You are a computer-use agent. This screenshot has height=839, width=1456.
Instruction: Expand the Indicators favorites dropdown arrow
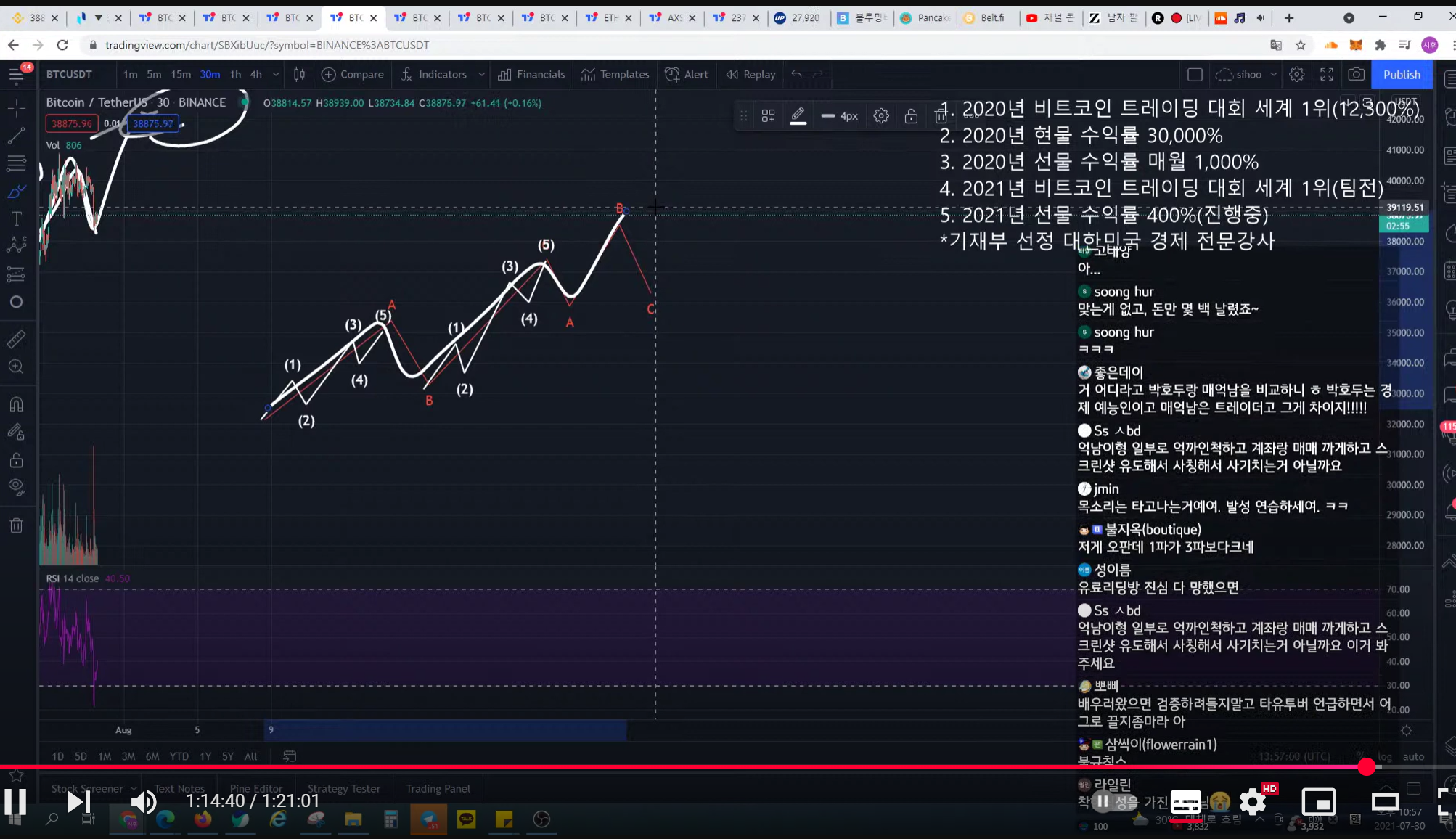(481, 74)
